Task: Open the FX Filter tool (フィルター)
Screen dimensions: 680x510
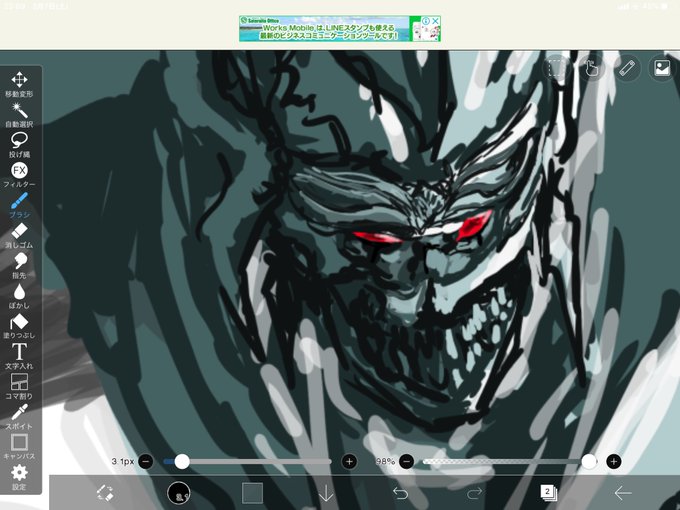Action: coord(19,175)
